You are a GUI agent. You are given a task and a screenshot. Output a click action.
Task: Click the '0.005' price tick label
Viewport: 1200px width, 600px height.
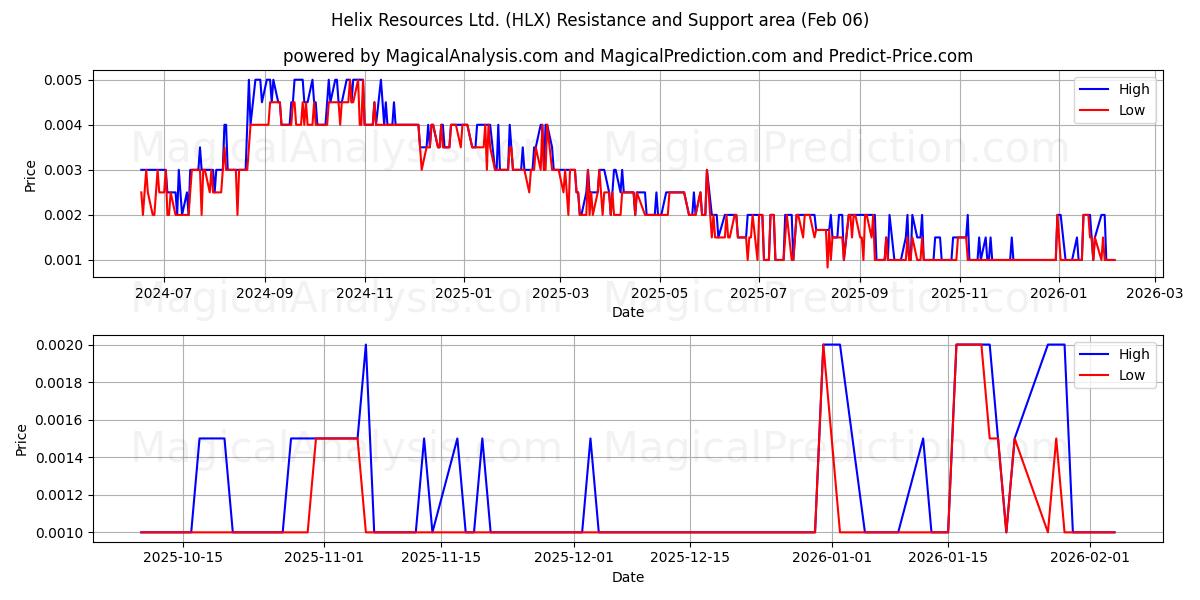65,80
